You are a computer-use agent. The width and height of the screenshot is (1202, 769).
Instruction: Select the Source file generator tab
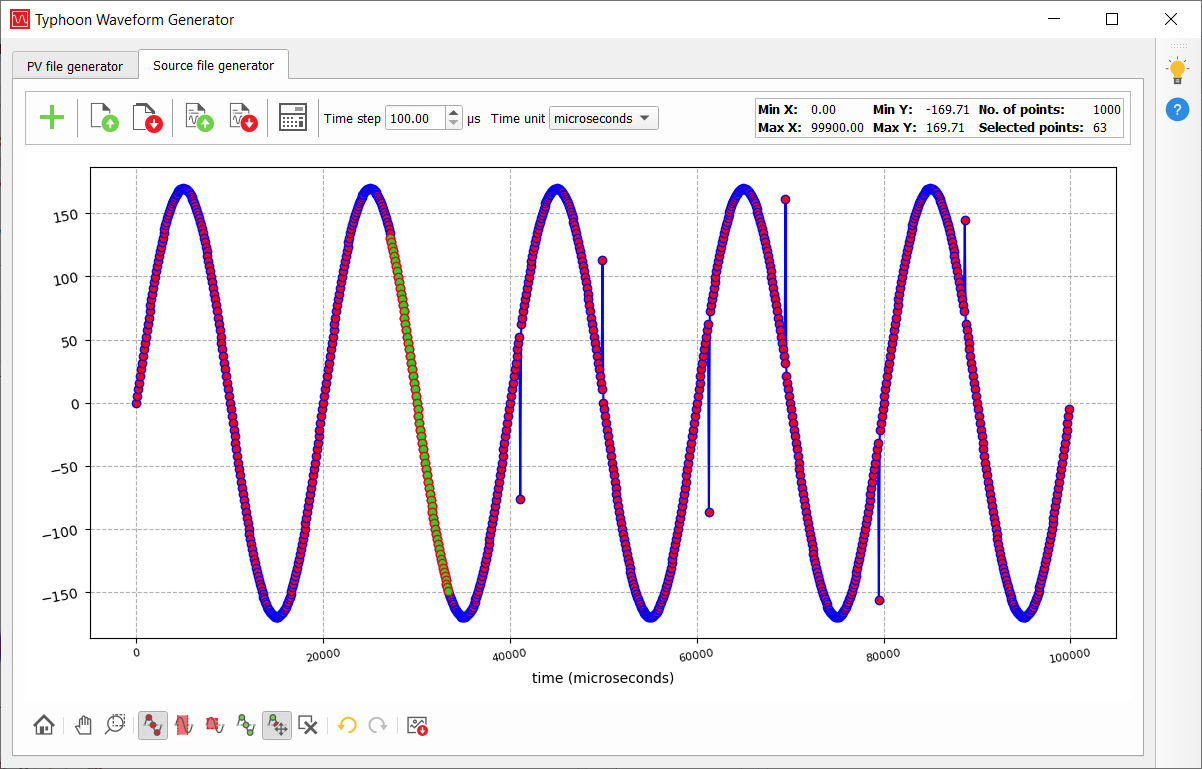tap(213, 65)
